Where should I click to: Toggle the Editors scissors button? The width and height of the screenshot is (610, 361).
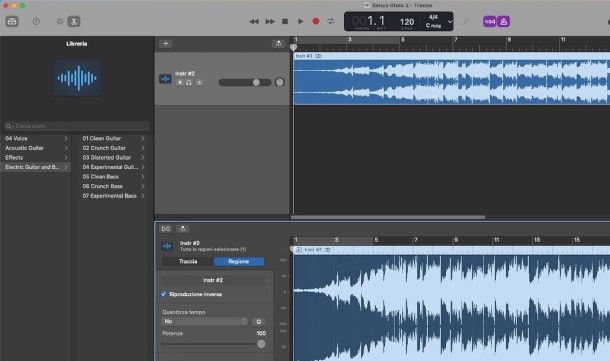(x=74, y=21)
